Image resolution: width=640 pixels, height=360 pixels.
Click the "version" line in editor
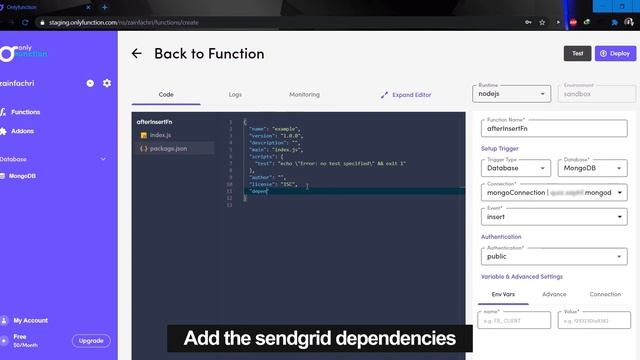(276, 136)
